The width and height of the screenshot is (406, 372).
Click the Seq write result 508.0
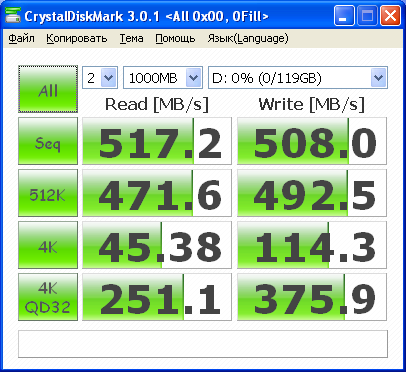tap(312, 141)
